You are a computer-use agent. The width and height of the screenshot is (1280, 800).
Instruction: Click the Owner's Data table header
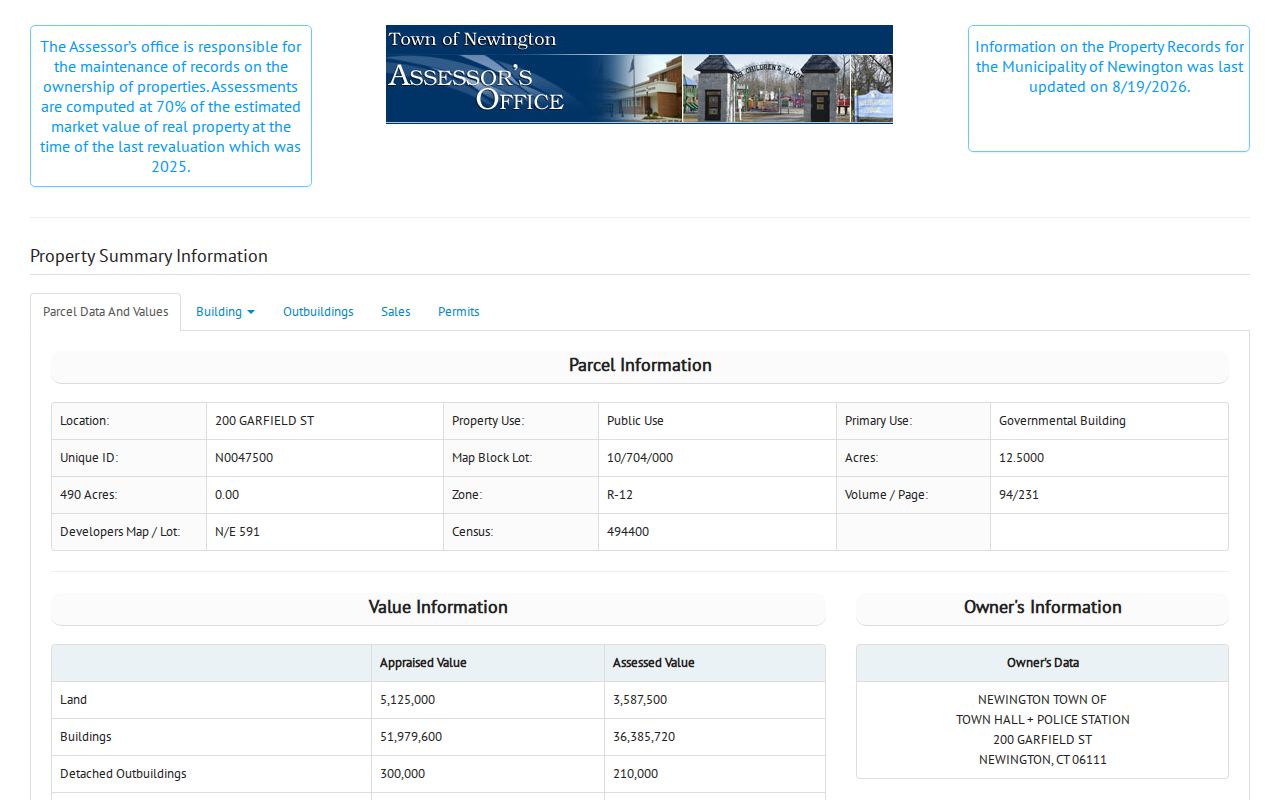coord(1042,663)
